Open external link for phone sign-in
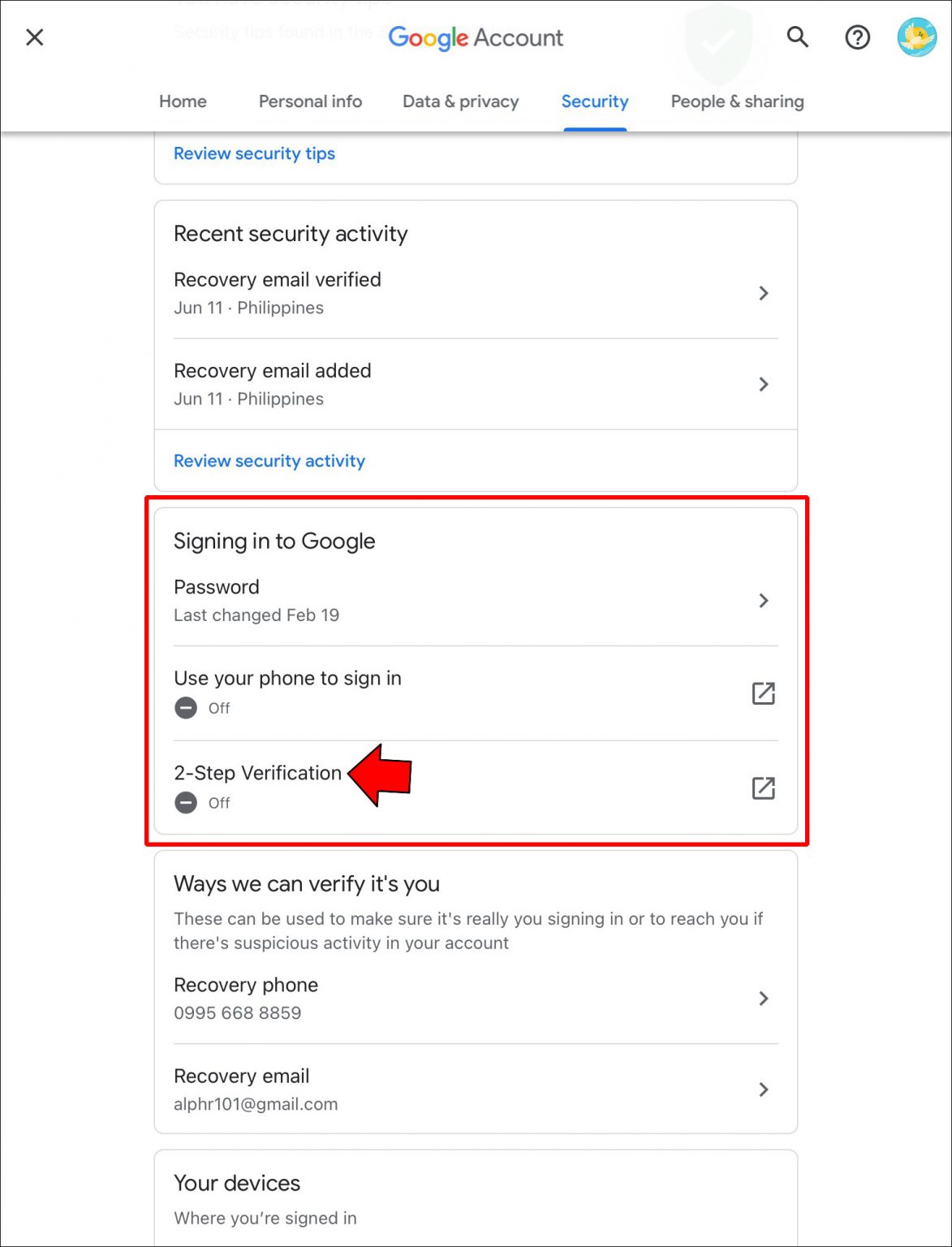The image size is (952, 1247). click(763, 693)
